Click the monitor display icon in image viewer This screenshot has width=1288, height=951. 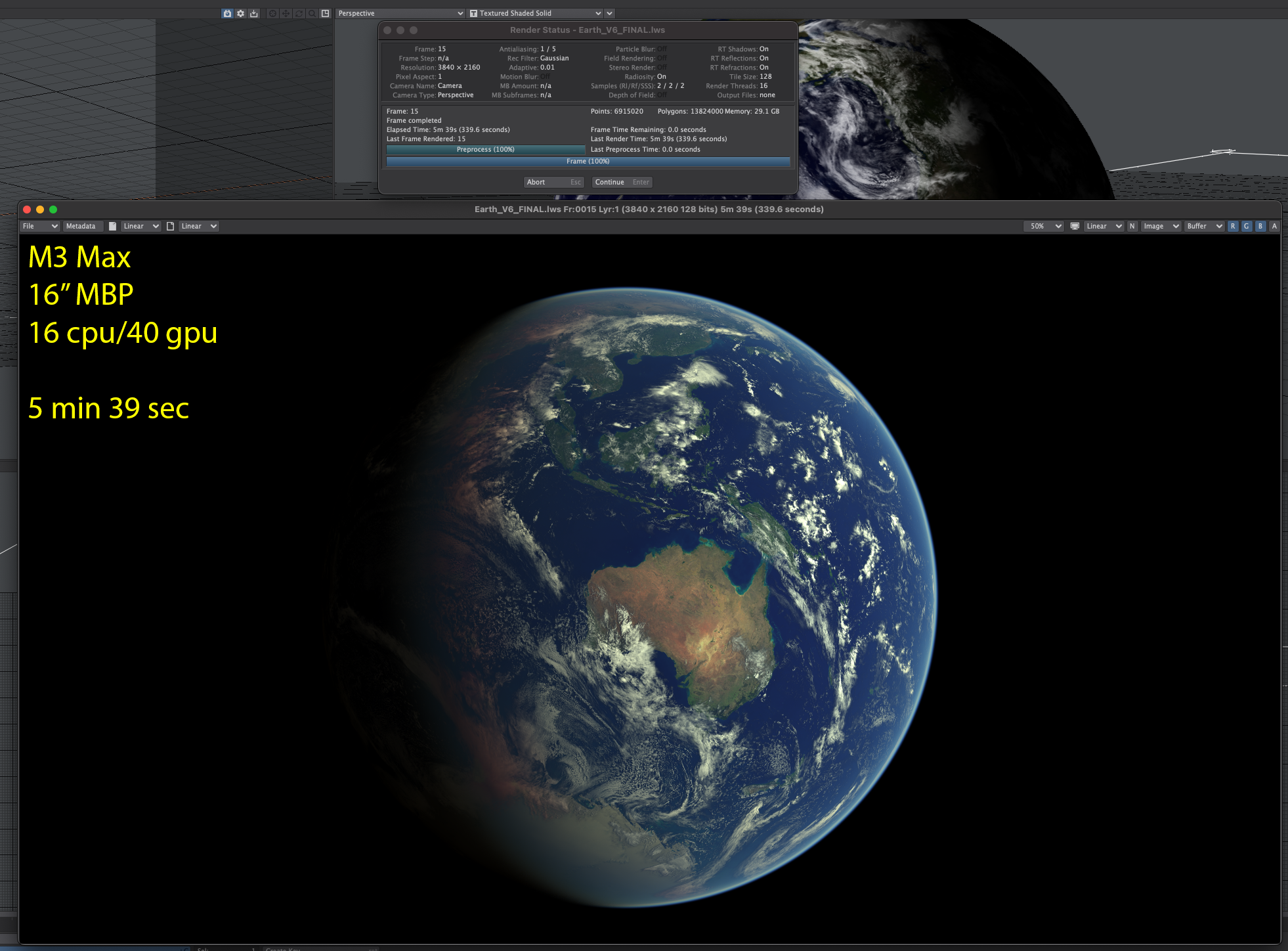click(x=1075, y=226)
